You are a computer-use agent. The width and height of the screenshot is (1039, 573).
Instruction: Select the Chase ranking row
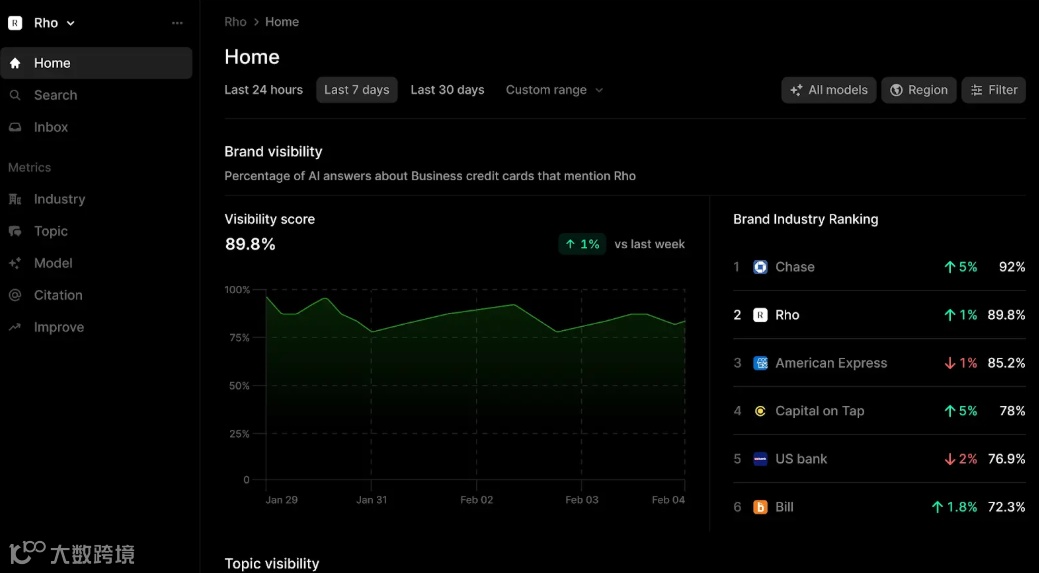click(879, 267)
